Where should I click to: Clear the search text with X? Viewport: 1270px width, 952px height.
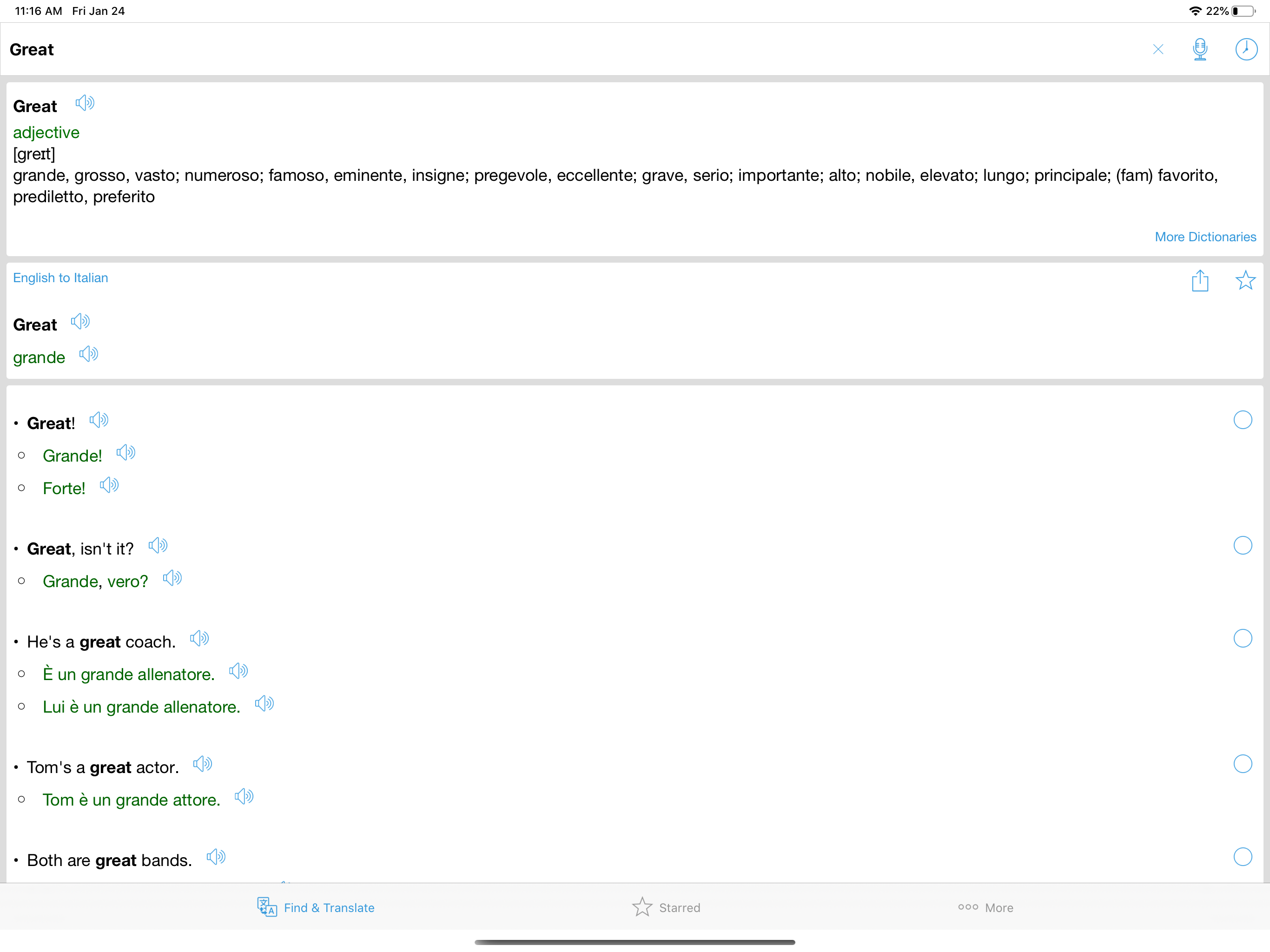(x=1158, y=49)
